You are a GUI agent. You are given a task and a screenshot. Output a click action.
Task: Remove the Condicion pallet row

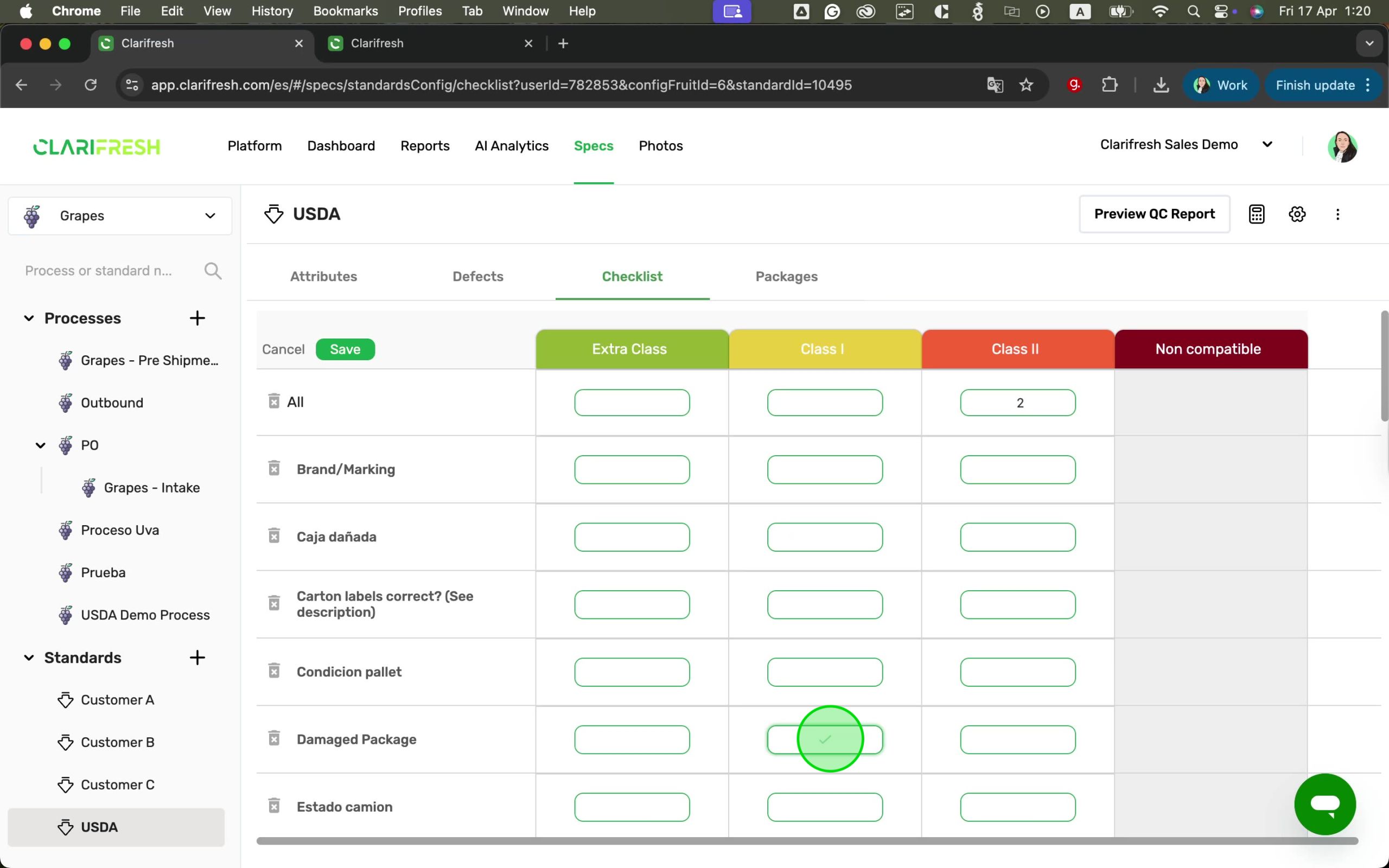pos(274,671)
